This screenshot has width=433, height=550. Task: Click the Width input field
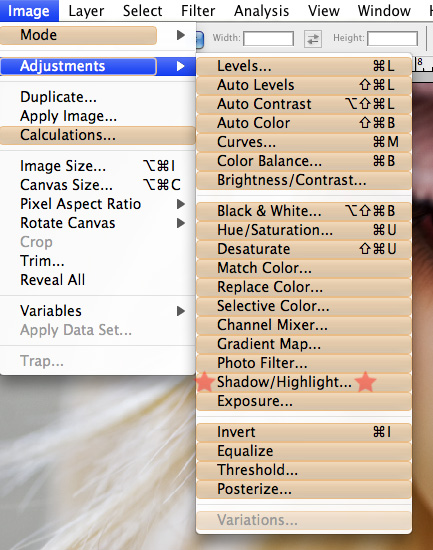268,38
